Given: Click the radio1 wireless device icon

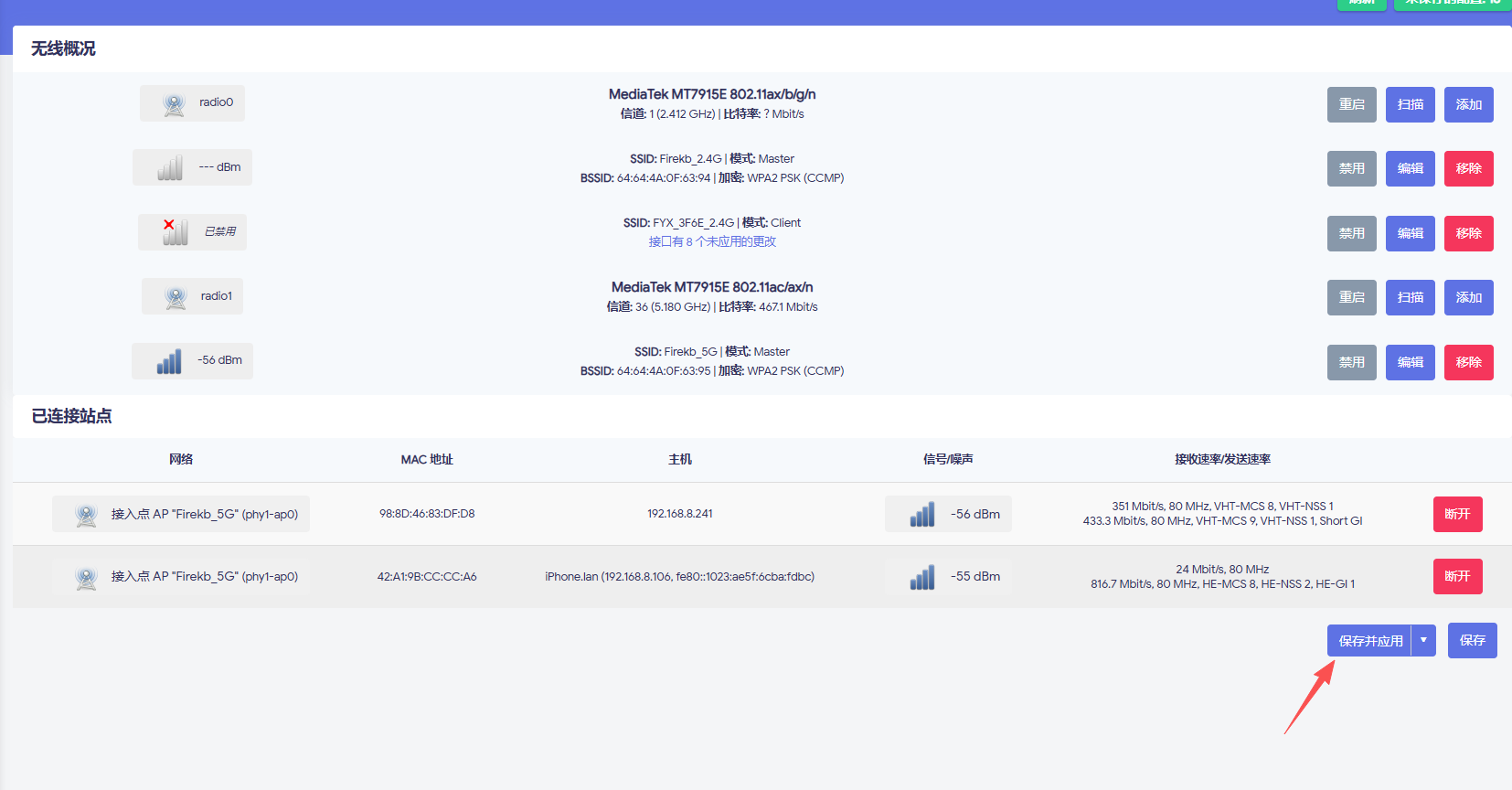Looking at the screenshot, I should point(176,297).
